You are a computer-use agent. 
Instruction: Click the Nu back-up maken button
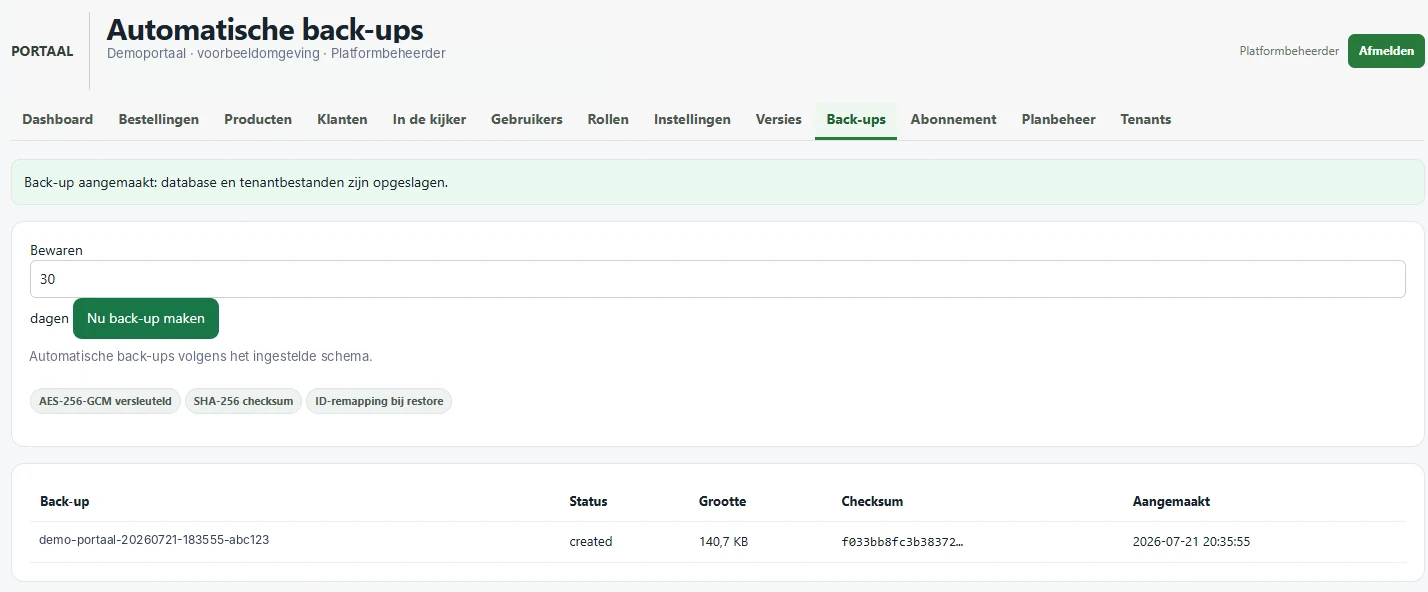pyautogui.click(x=146, y=319)
